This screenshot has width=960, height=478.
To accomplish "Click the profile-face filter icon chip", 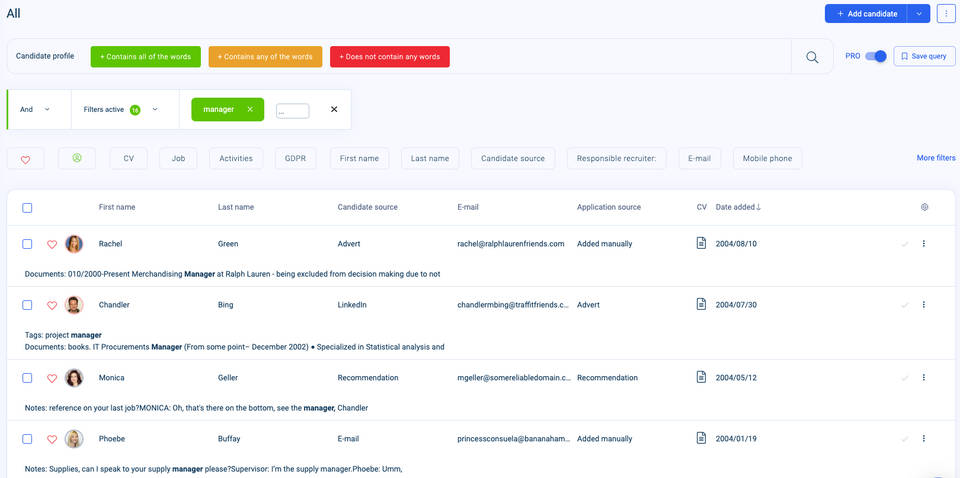I will (76, 158).
